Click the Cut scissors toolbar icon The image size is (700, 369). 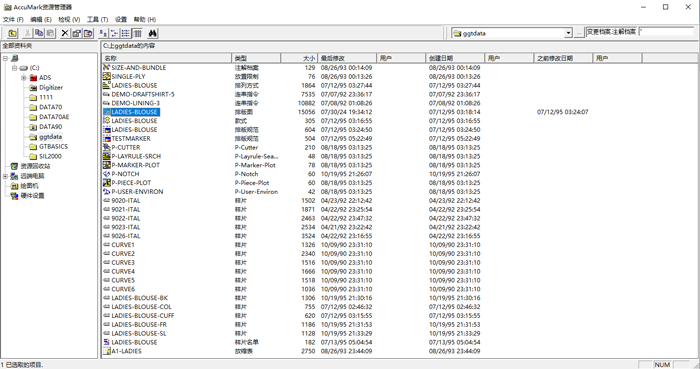[28, 33]
